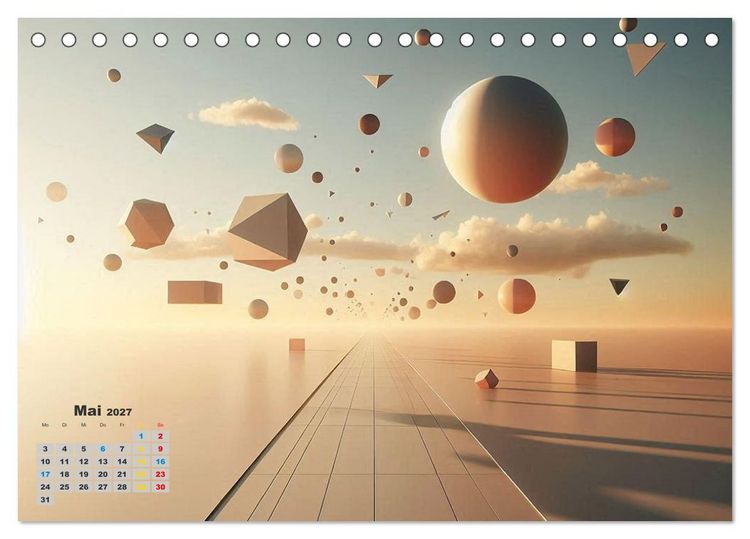Pick date 26 in the calendar
This screenshot has width=750, height=539.
[84, 487]
